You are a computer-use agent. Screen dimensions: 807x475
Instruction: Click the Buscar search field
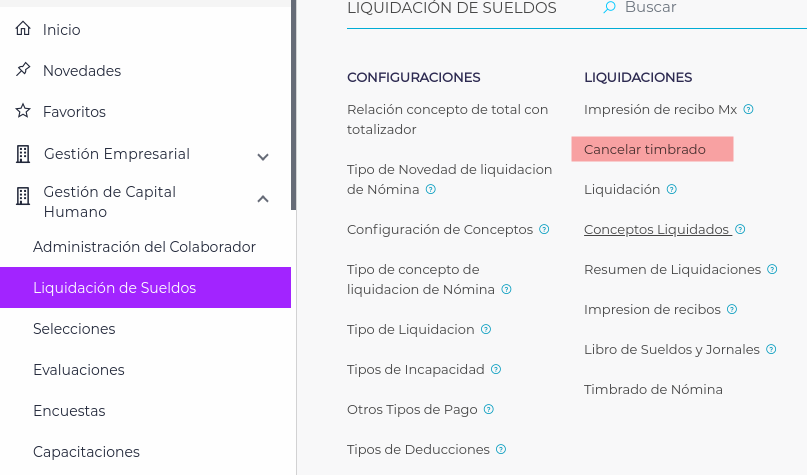click(x=700, y=8)
